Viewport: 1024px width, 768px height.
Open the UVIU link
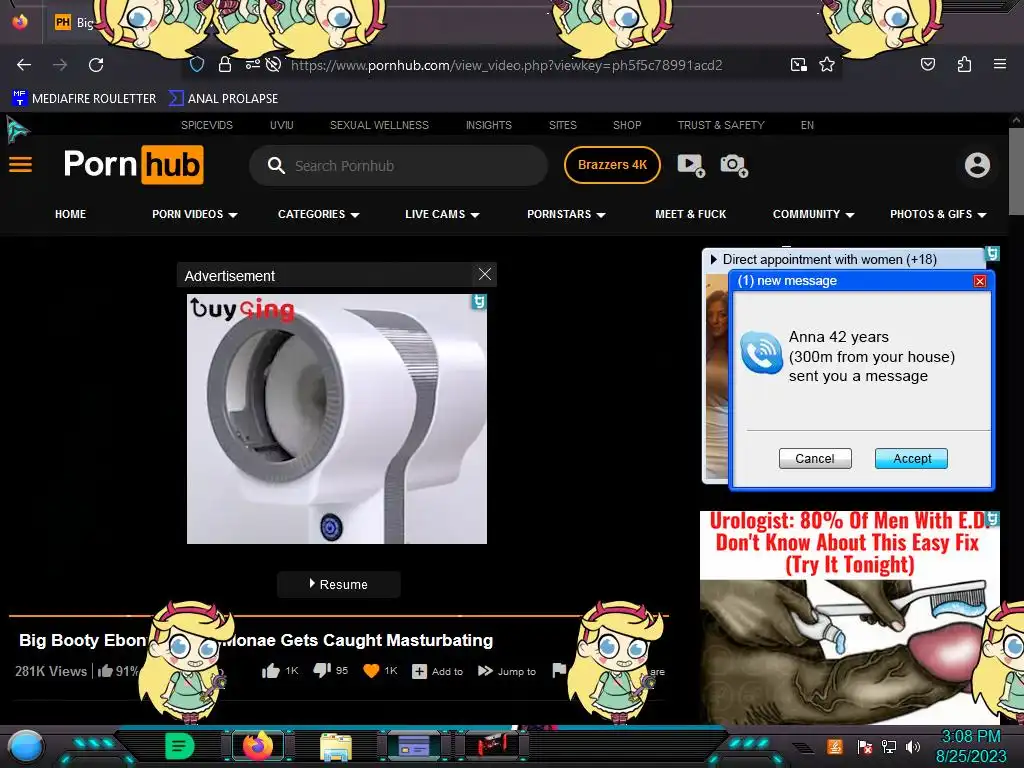pos(281,125)
